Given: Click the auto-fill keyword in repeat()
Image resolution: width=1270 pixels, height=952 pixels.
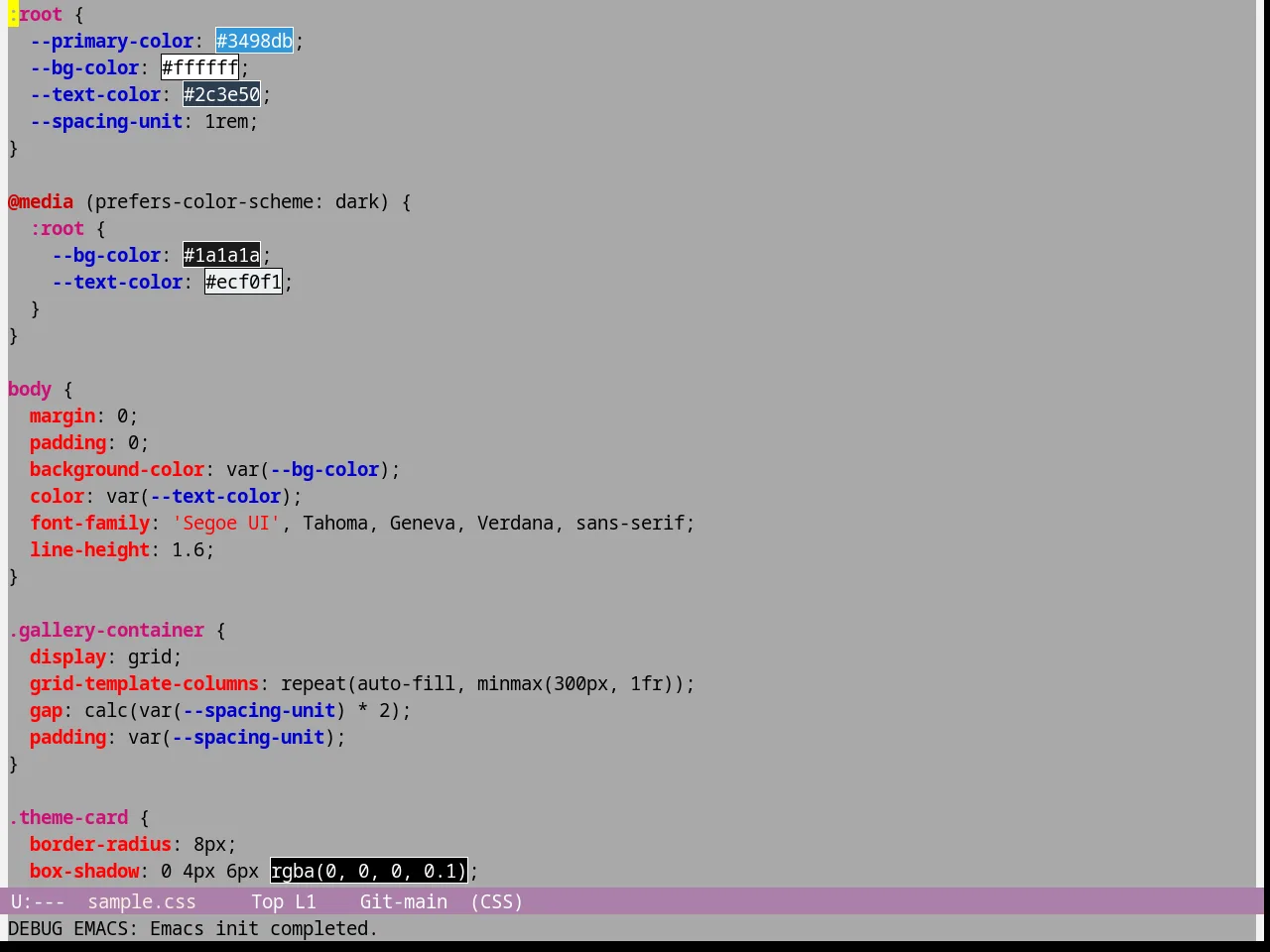Looking at the screenshot, I should click(x=406, y=683).
